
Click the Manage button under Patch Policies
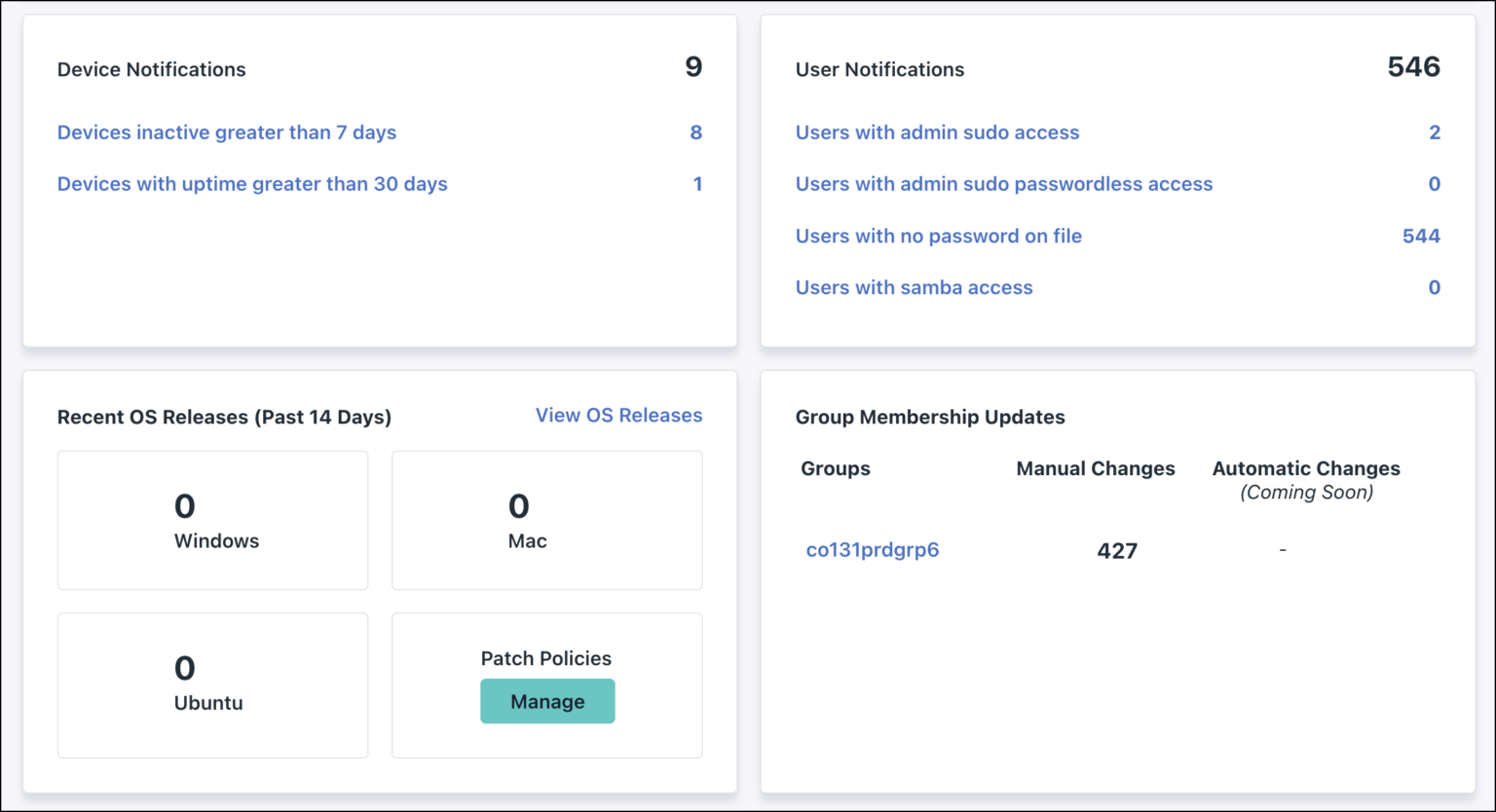547,701
